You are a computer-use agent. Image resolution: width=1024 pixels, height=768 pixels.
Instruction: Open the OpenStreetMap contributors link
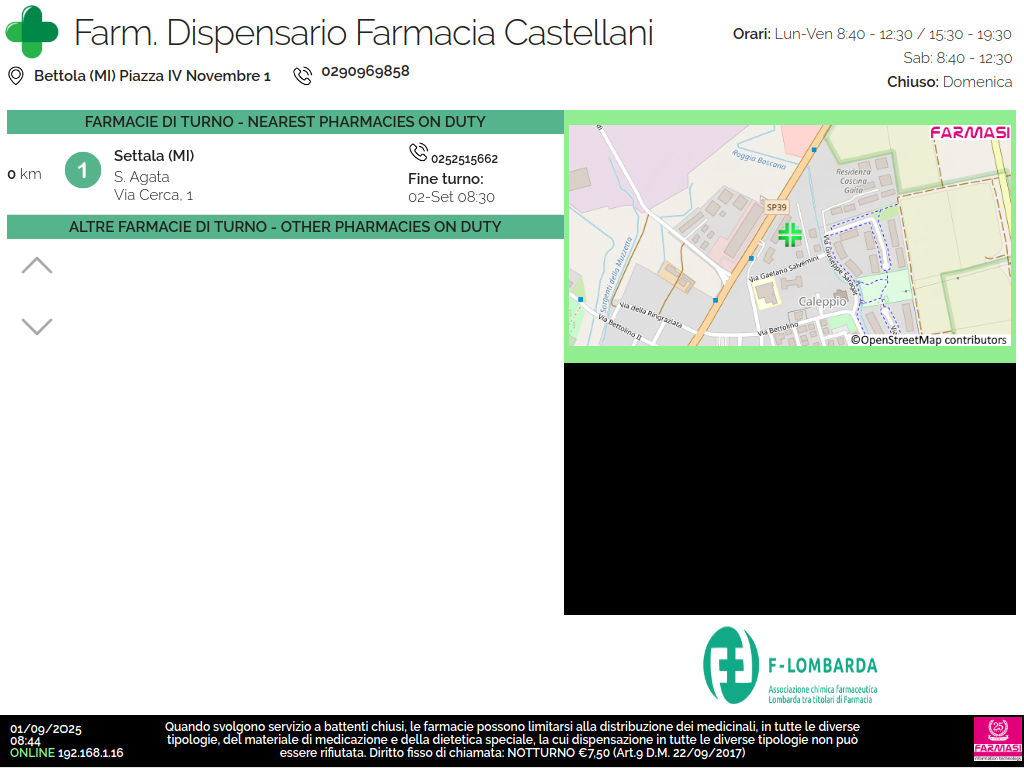pos(929,340)
